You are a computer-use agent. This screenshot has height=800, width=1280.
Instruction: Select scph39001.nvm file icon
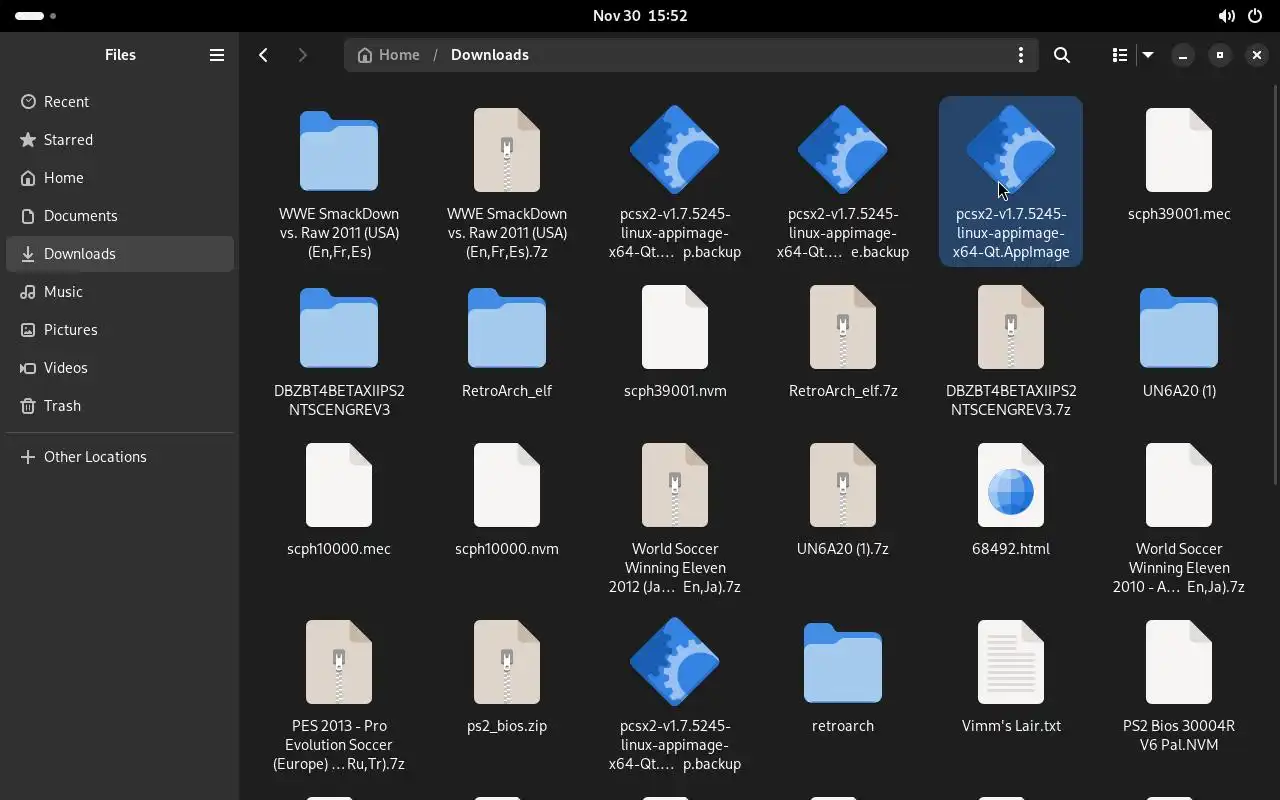[675, 327]
